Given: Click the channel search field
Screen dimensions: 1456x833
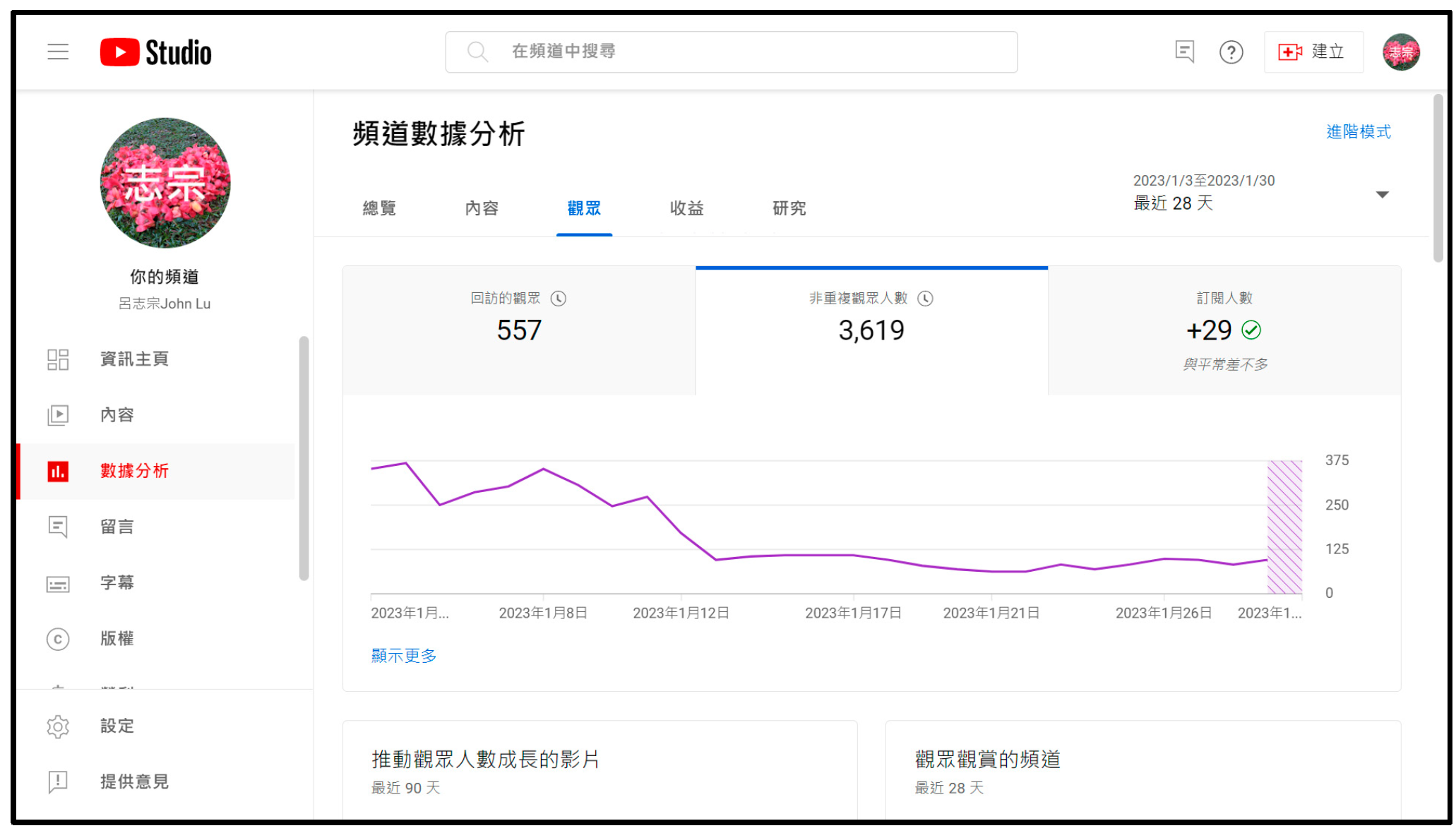Looking at the screenshot, I should coord(731,52).
